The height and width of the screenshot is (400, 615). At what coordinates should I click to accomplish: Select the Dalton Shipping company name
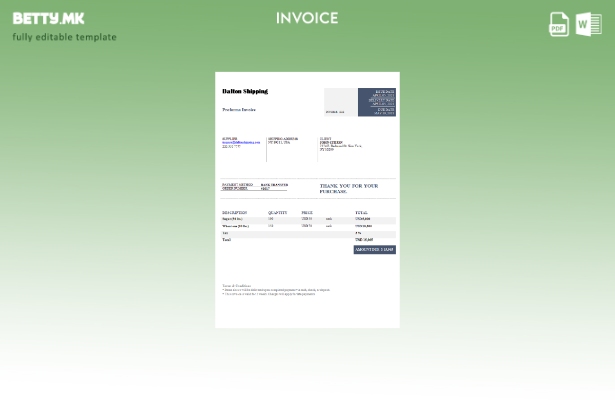(x=245, y=91)
